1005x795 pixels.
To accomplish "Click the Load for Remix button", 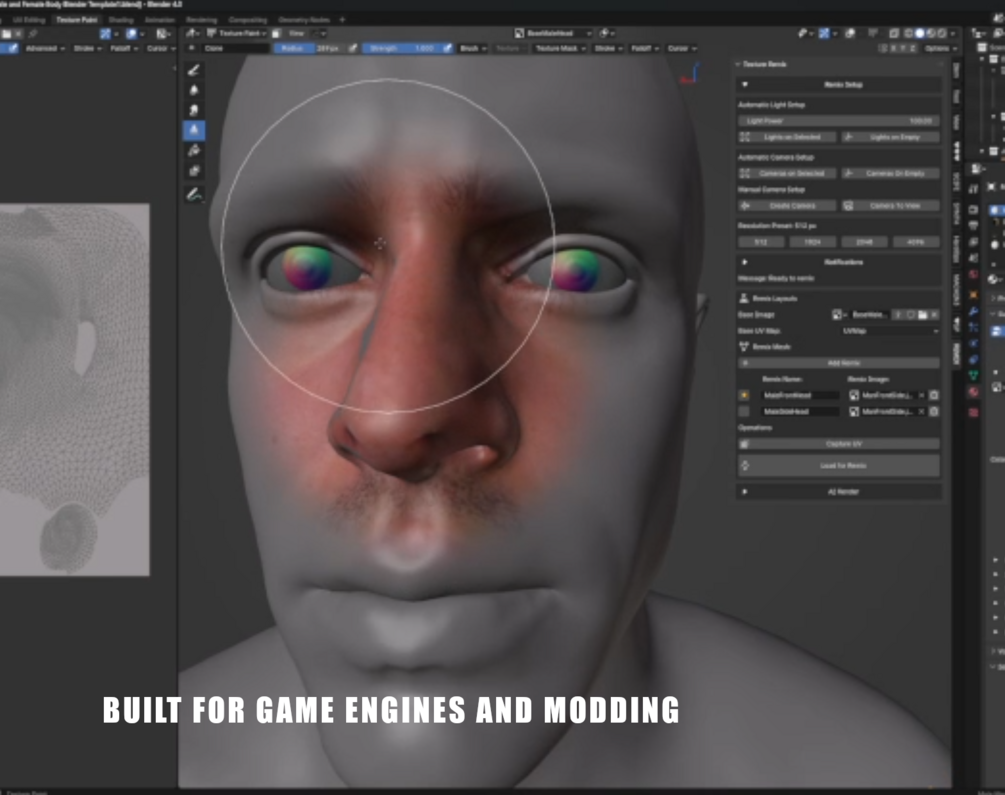I will 839,465.
